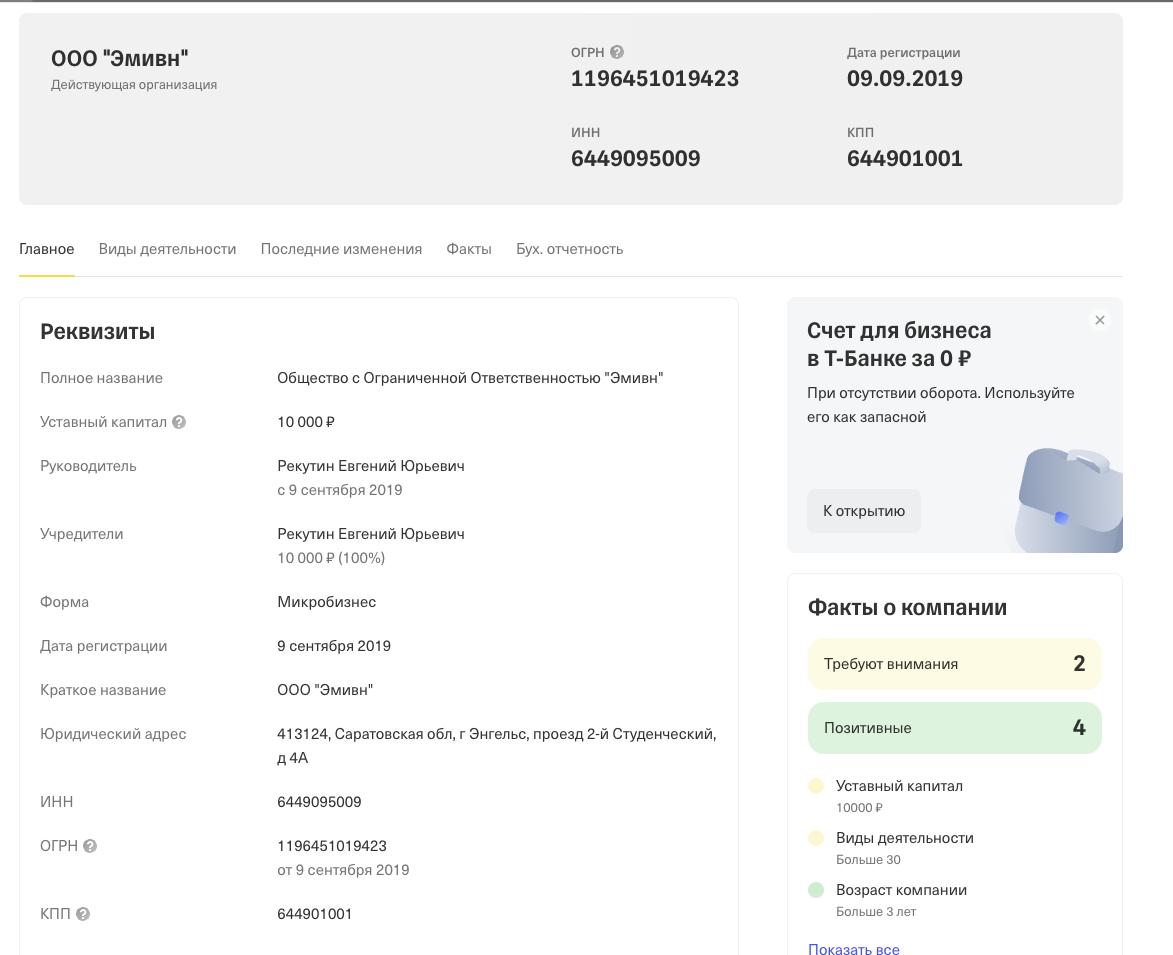The image size is (1173, 955).
Task: Click the yellow dot beside Виды деятельности fact
Action: (x=816, y=838)
